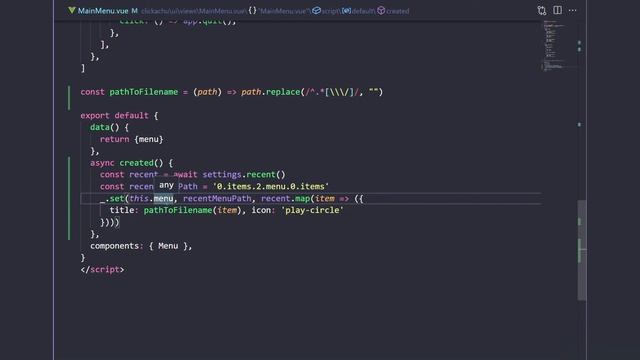640x360 pixels.
Task: Click the curly braces breadcrumb icon
Action: [253, 11]
